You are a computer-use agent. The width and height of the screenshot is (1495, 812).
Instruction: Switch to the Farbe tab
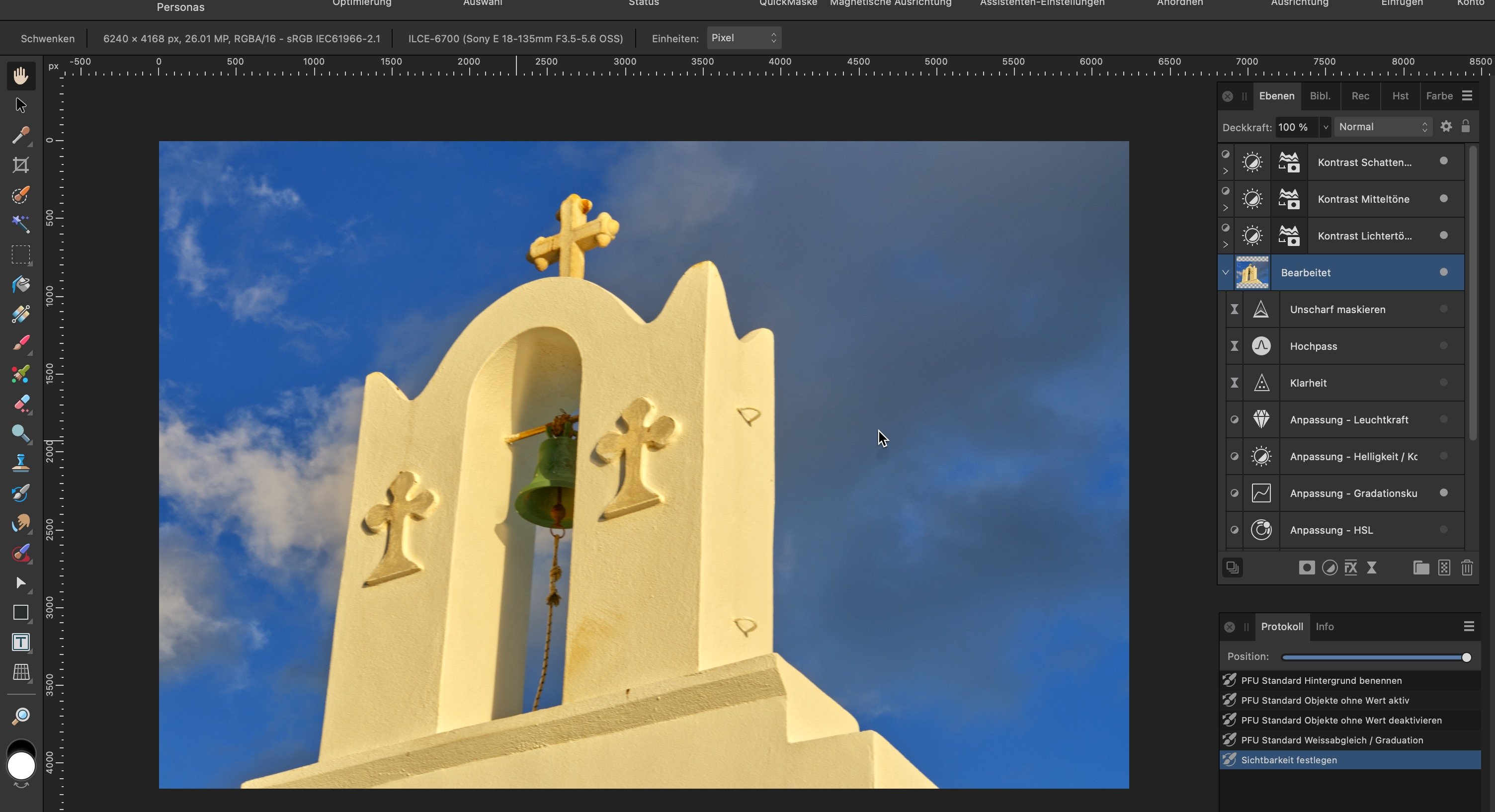pyautogui.click(x=1439, y=96)
